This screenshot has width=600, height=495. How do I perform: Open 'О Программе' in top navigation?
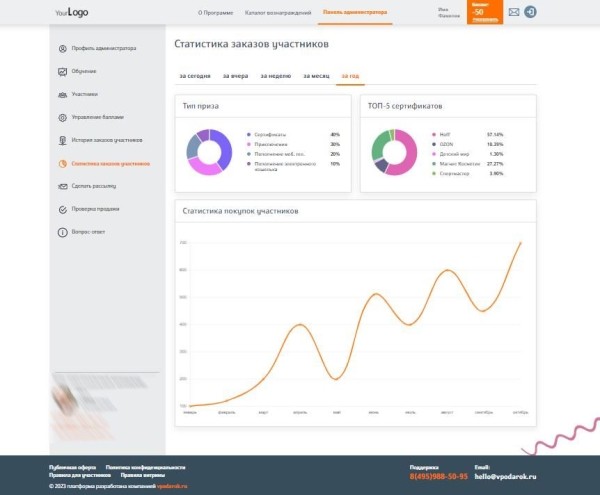tap(215, 12)
